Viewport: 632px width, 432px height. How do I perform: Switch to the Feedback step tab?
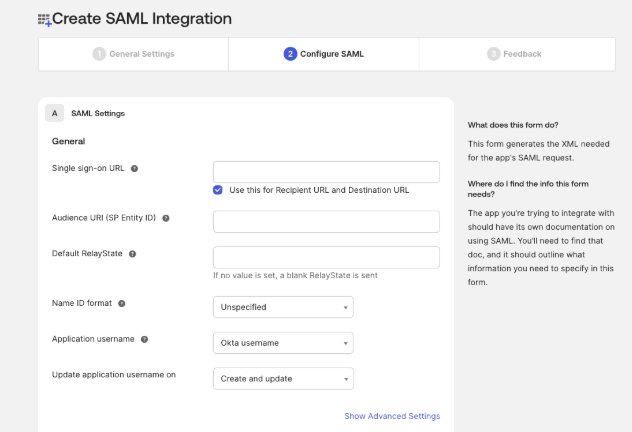517,54
